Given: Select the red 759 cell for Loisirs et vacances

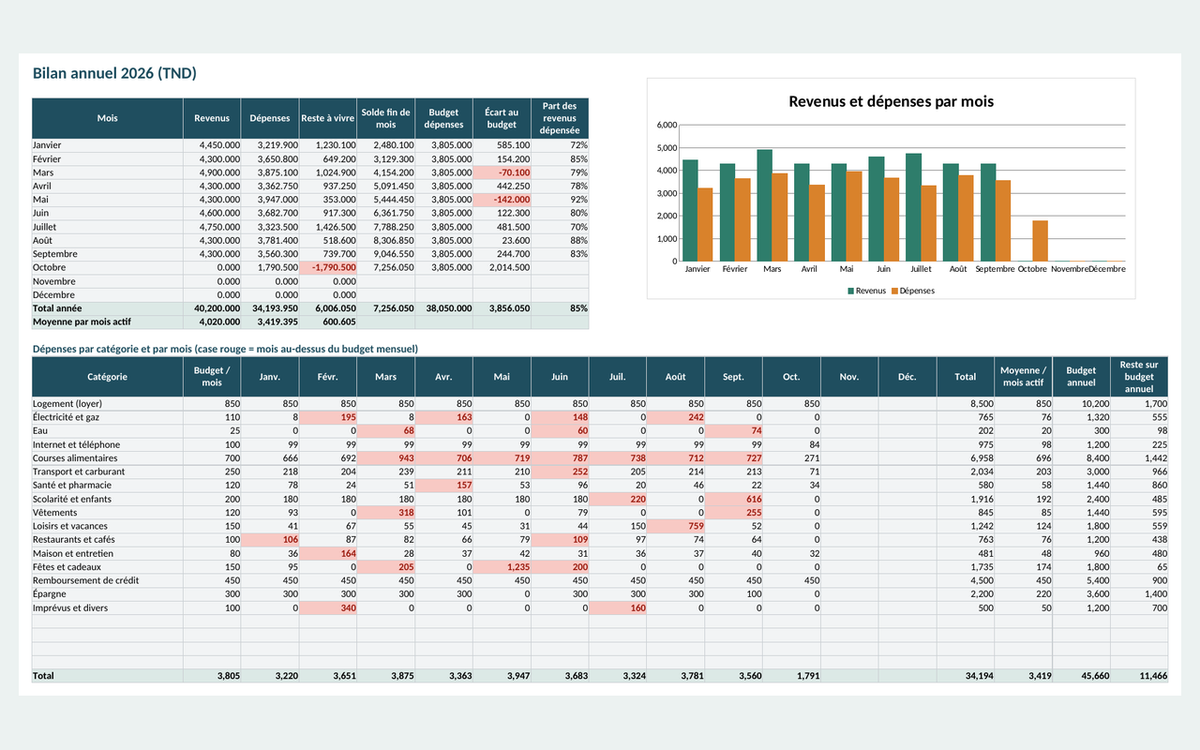Looking at the screenshot, I should [676, 526].
